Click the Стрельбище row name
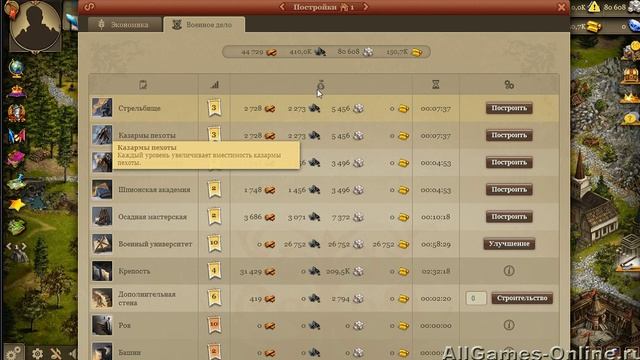This screenshot has height=360, width=640. (139, 108)
